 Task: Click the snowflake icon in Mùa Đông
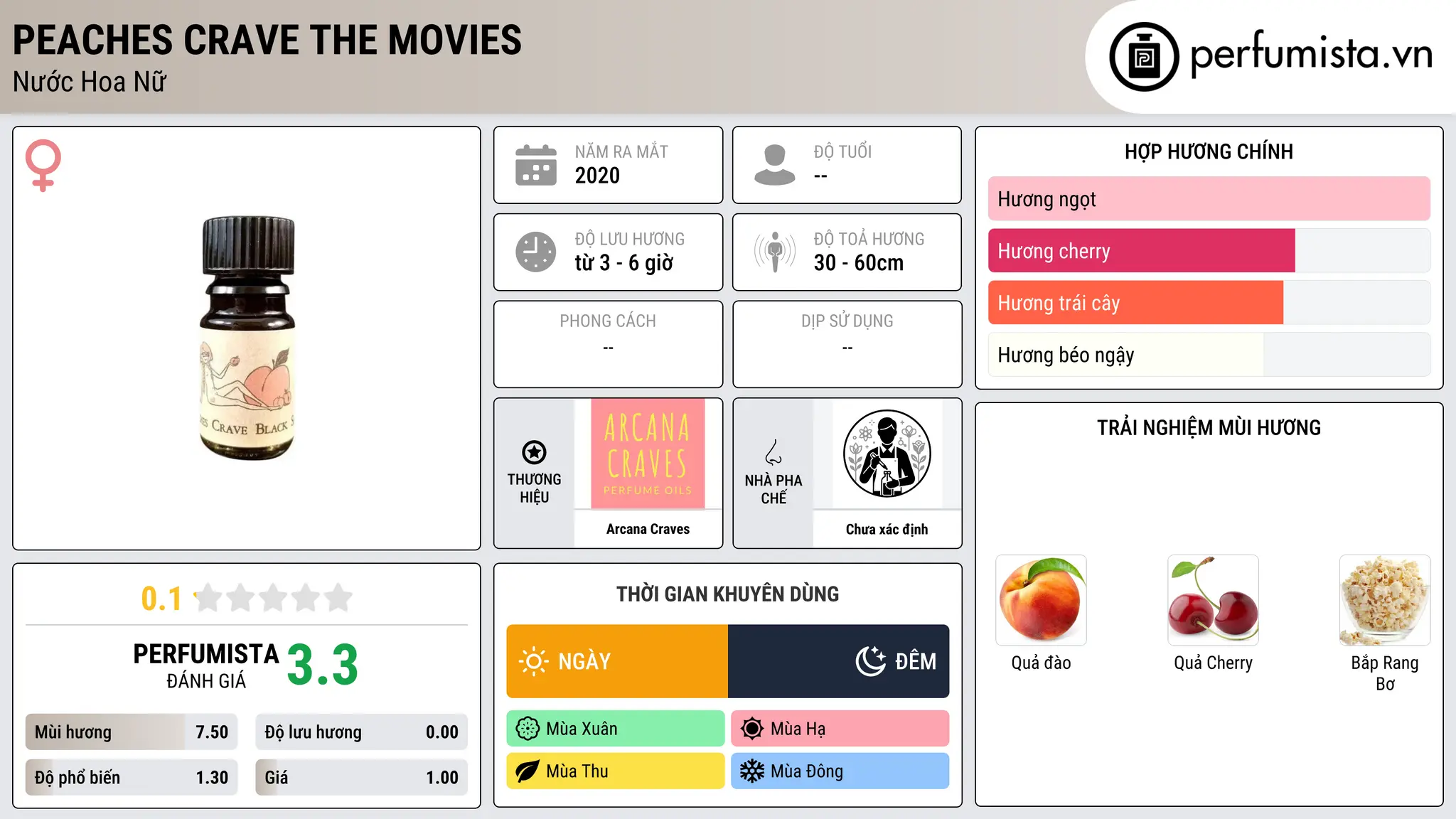coord(752,771)
